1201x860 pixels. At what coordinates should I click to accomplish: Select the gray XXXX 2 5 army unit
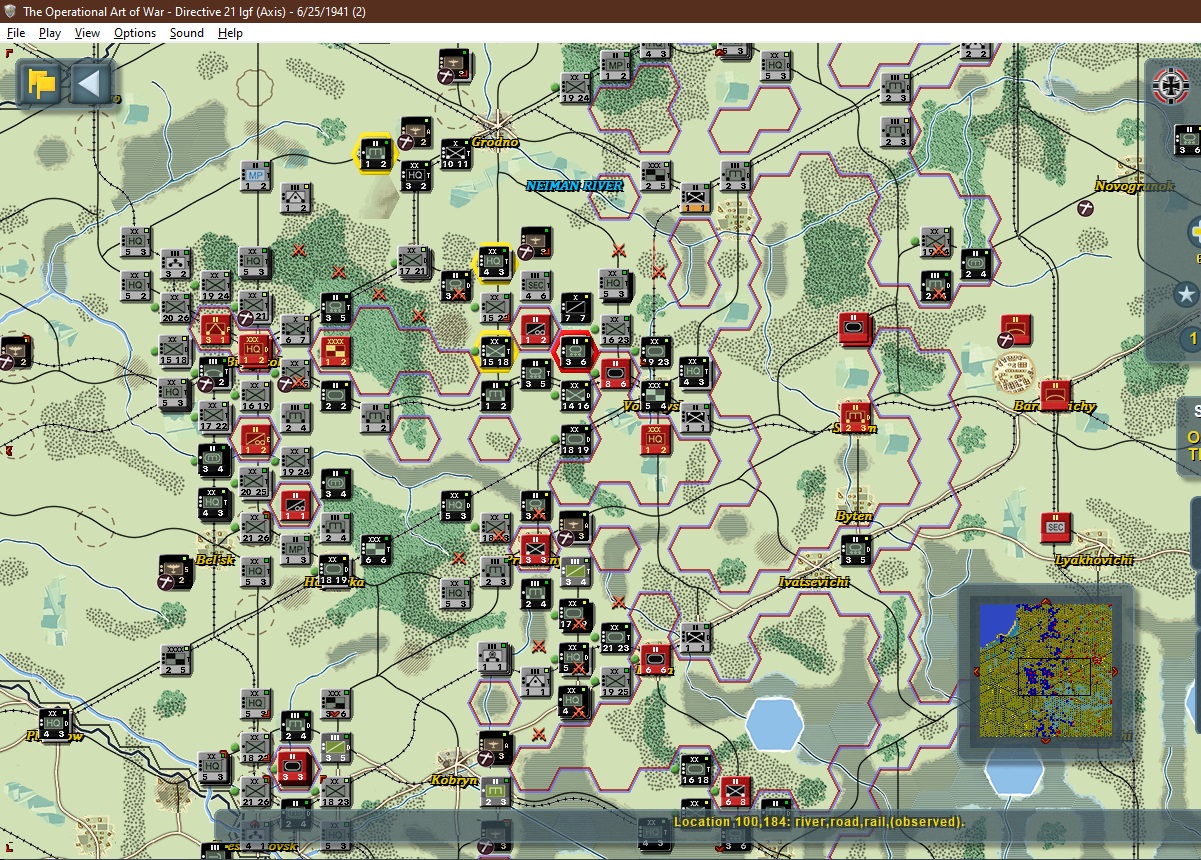[x=176, y=660]
